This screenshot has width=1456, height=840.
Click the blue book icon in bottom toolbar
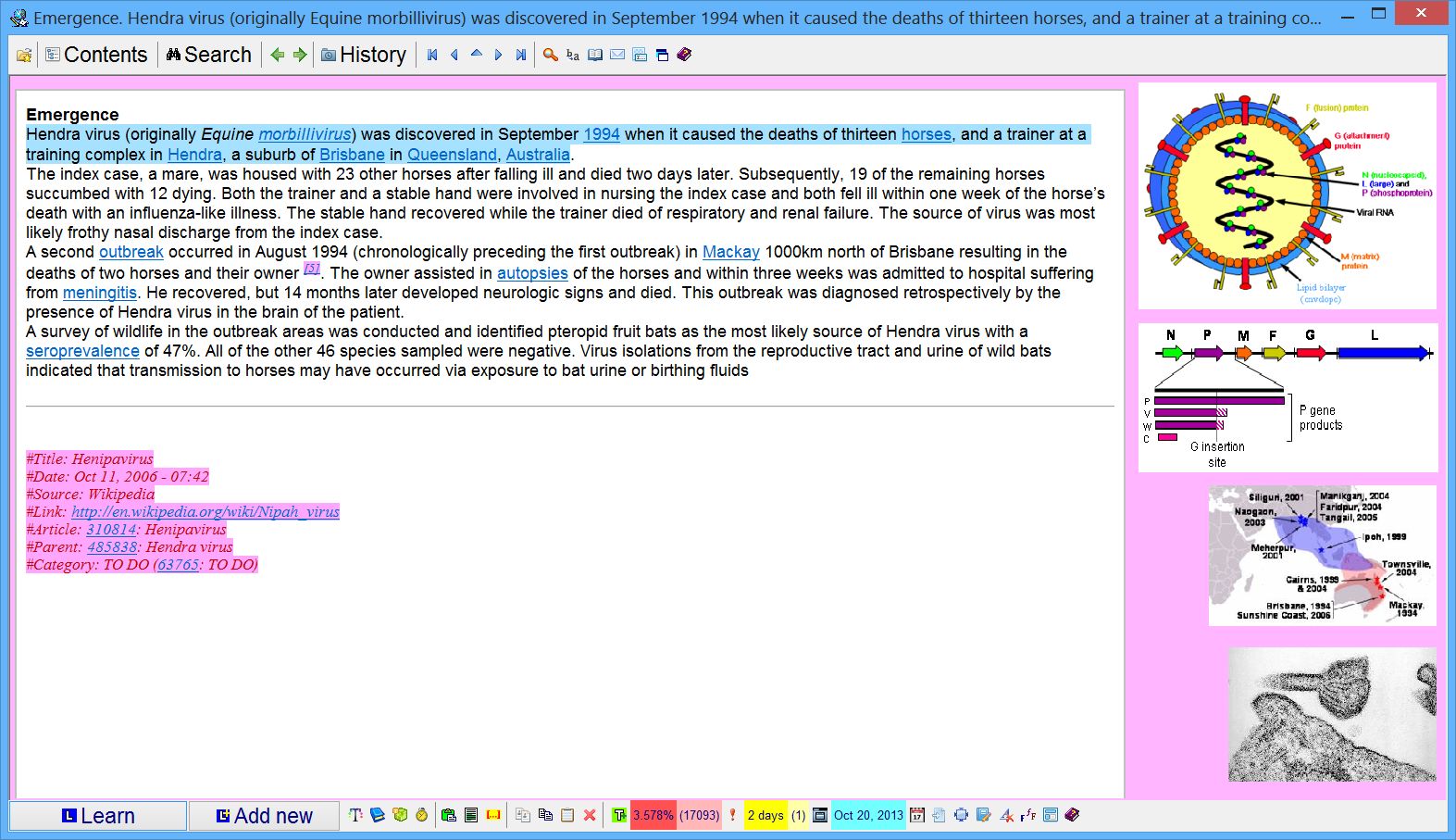tap(378, 815)
